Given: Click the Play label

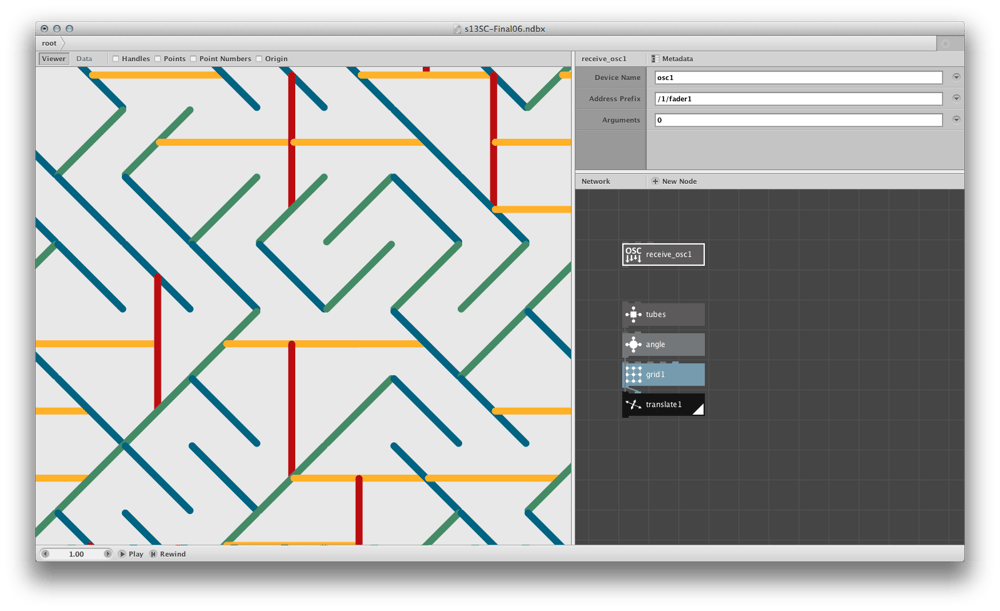Looking at the screenshot, I should [136, 554].
